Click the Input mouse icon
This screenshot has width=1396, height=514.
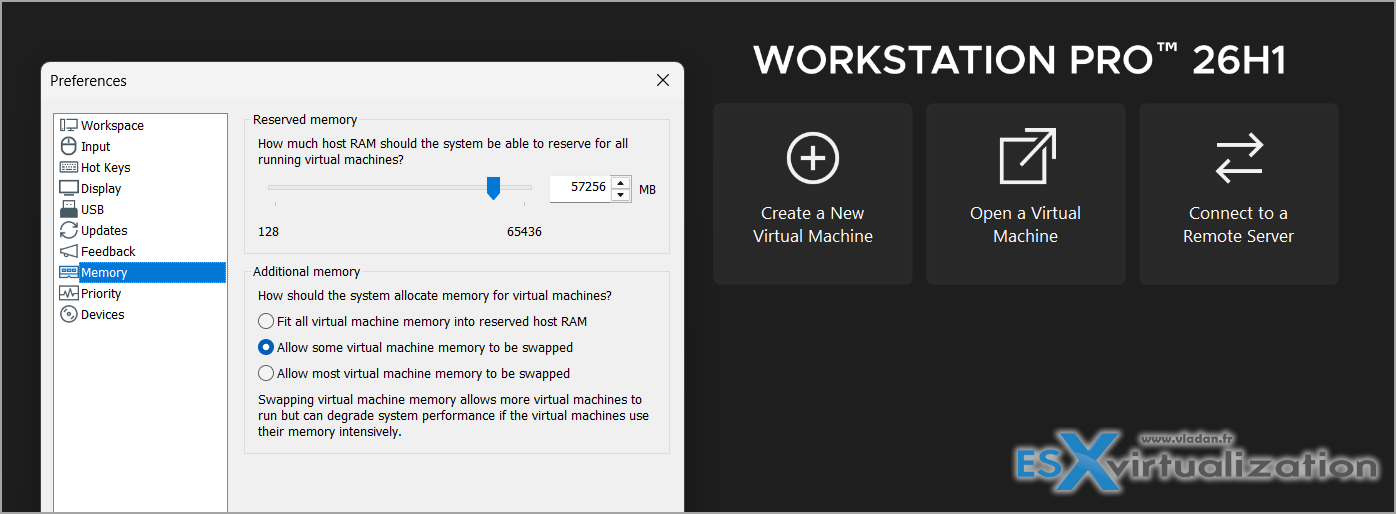click(x=68, y=146)
